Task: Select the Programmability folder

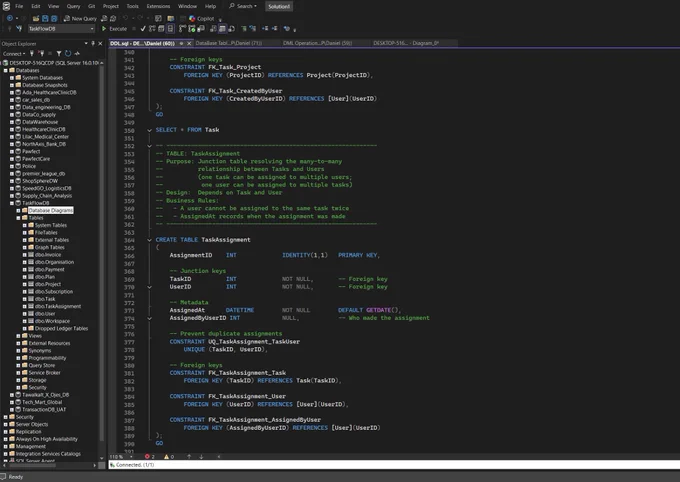Action: [x=47, y=358]
